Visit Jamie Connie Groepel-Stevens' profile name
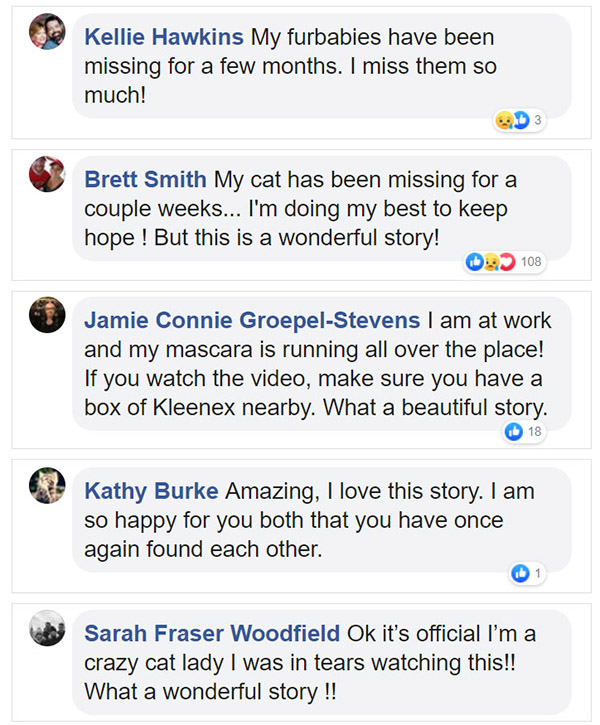 pyautogui.click(x=252, y=321)
